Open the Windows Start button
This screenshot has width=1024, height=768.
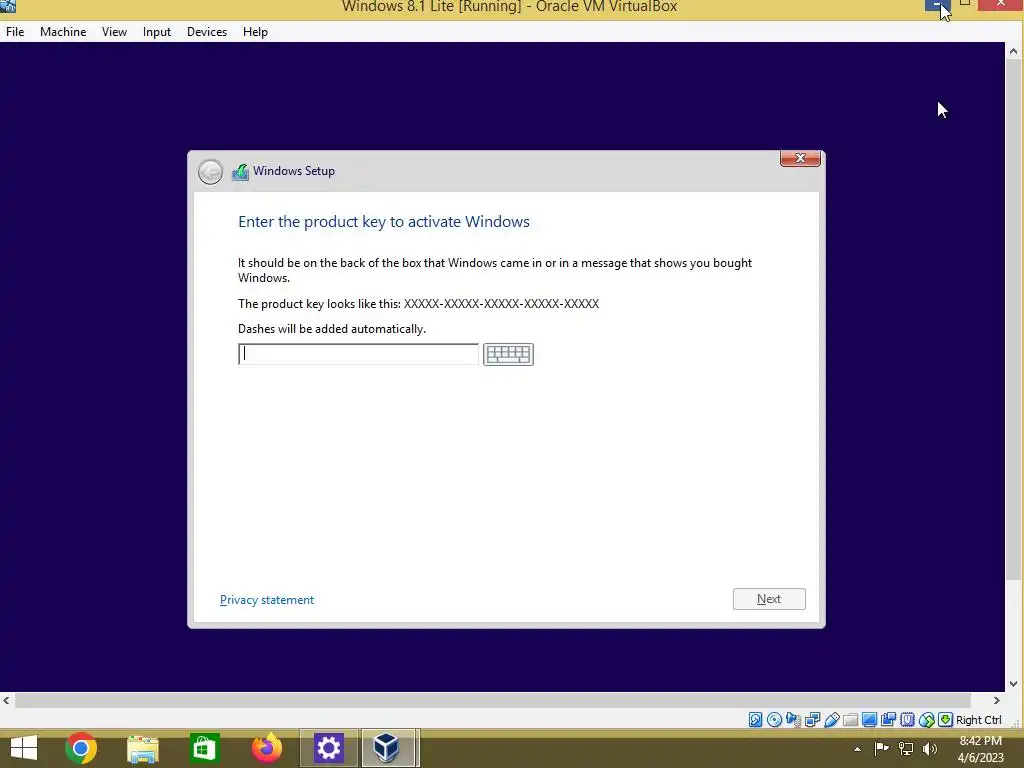(x=24, y=748)
